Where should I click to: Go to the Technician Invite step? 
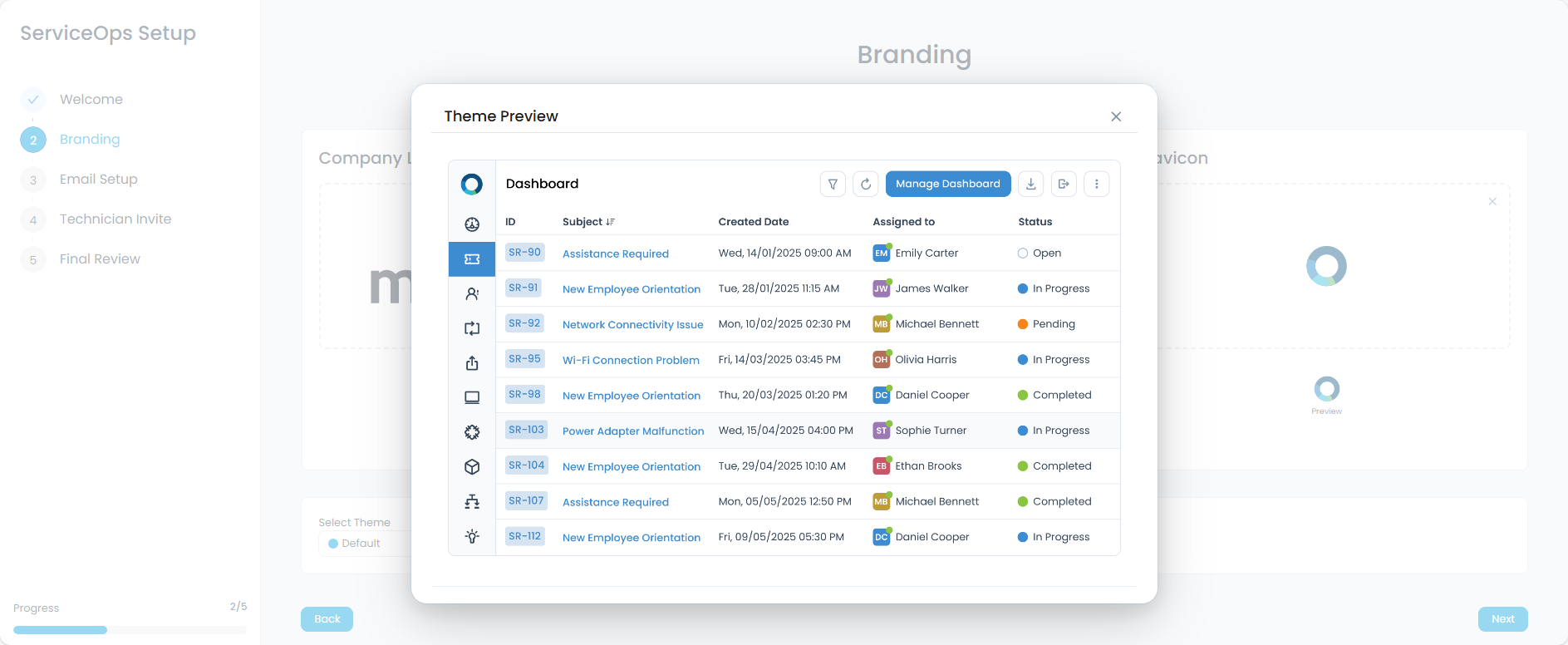(x=116, y=219)
